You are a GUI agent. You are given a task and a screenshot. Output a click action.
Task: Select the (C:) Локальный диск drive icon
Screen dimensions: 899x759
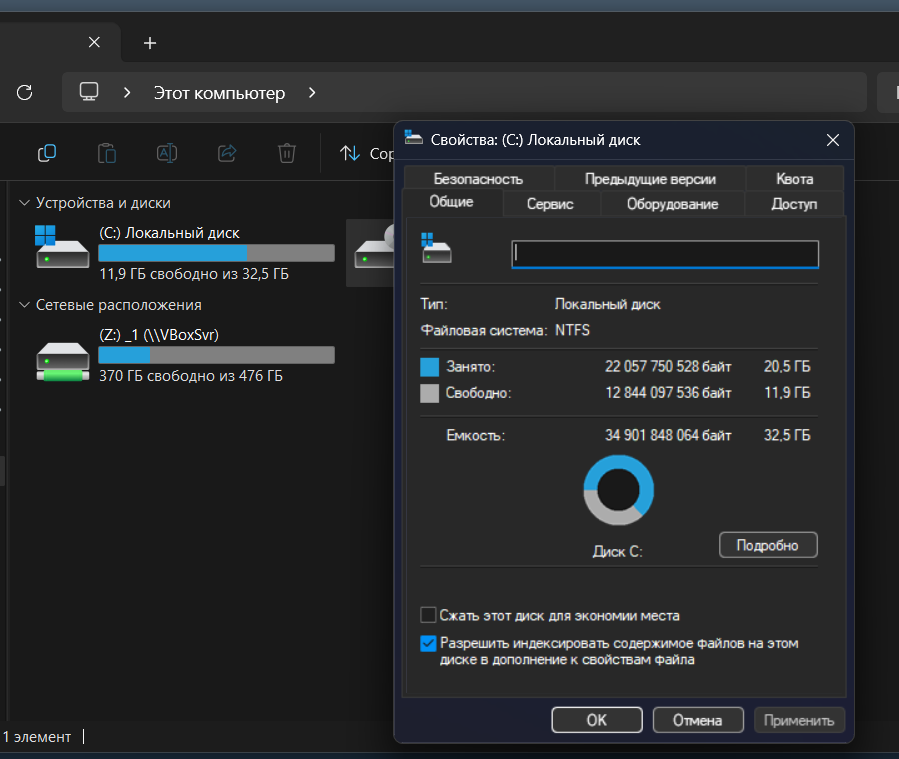[62, 247]
